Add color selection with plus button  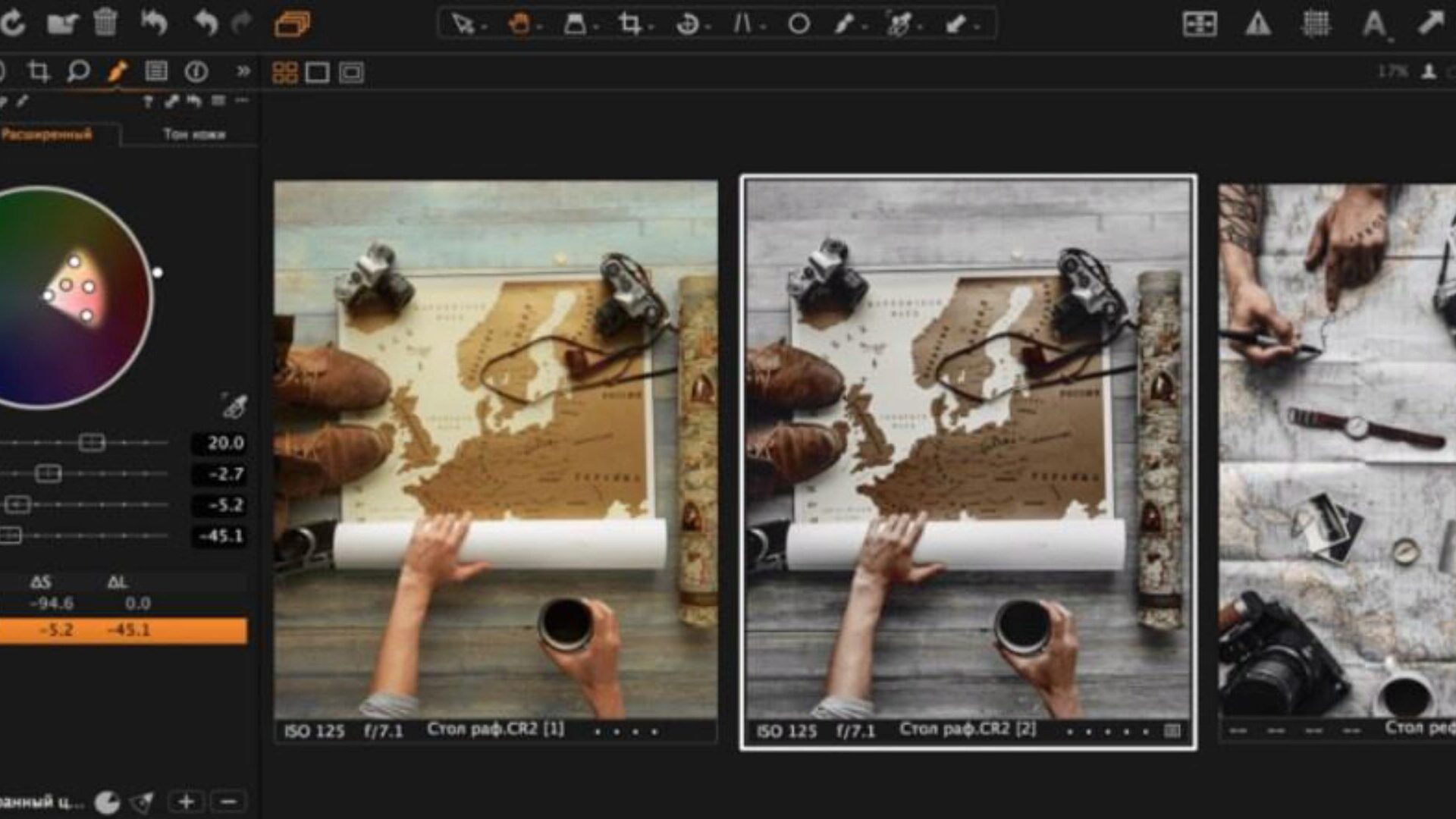187,802
